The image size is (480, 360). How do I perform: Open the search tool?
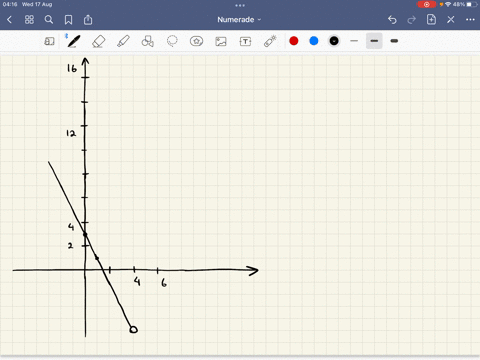[x=49, y=20]
